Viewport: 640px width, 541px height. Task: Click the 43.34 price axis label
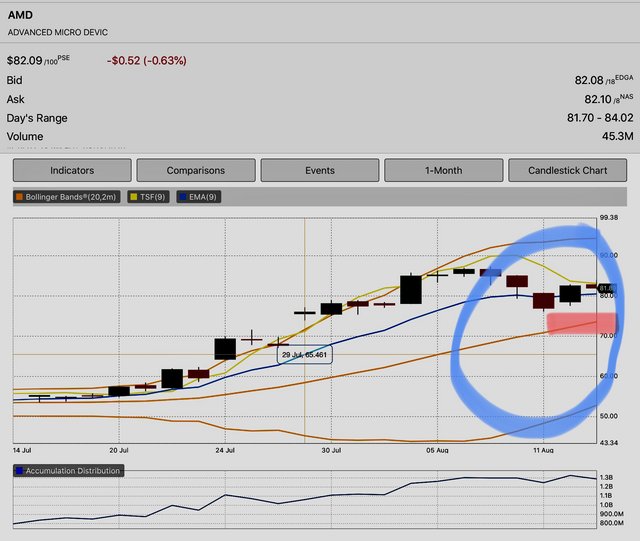609,443
